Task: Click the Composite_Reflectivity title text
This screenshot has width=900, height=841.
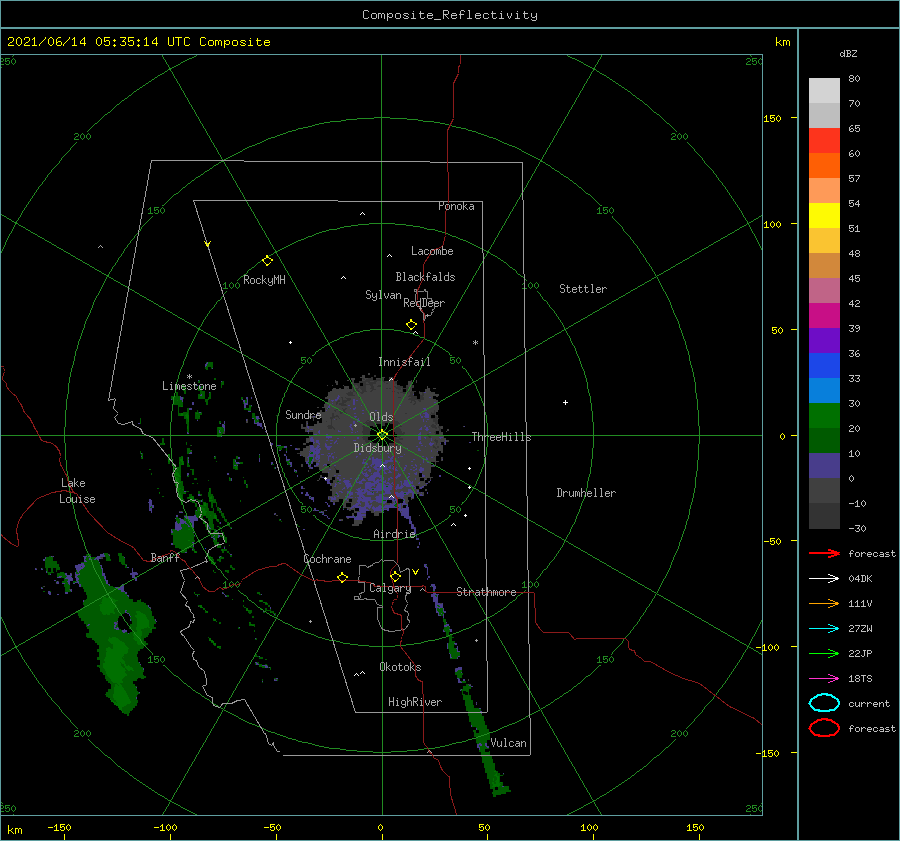Action: [450, 15]
